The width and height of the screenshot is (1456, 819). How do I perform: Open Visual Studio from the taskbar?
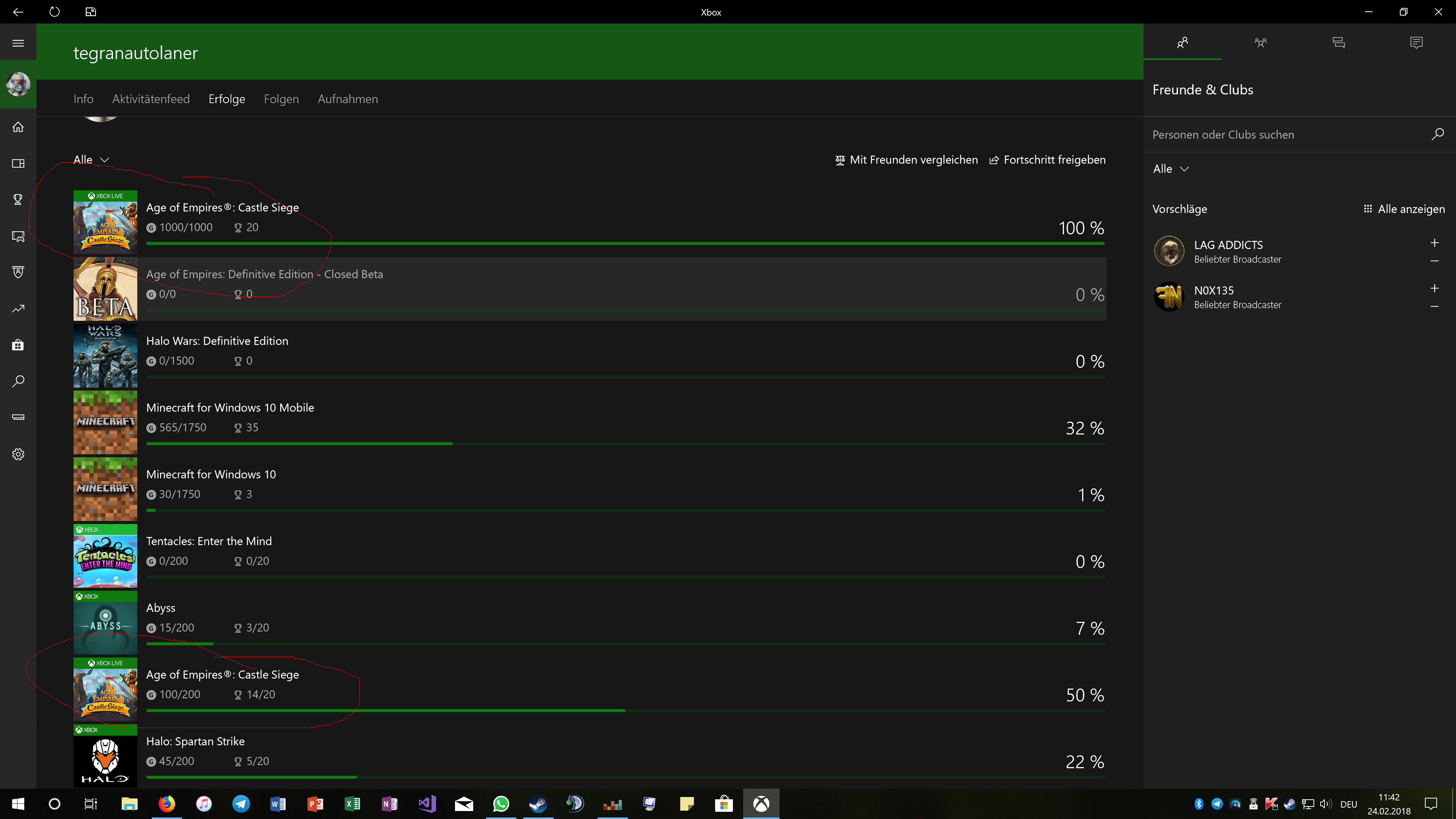point(427,804)
